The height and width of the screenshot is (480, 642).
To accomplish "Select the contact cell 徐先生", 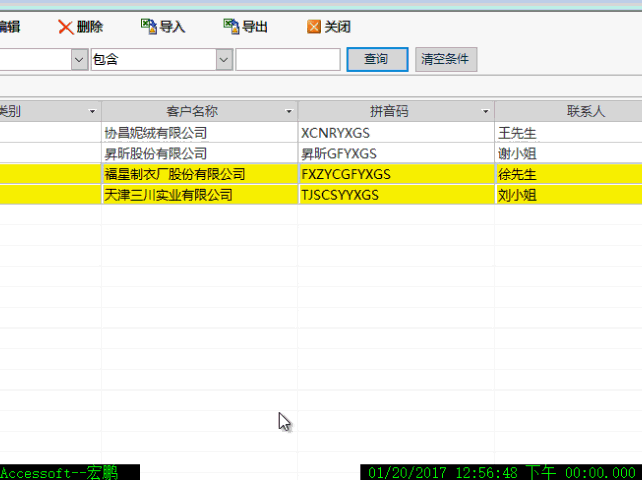I will coord(568,174).
